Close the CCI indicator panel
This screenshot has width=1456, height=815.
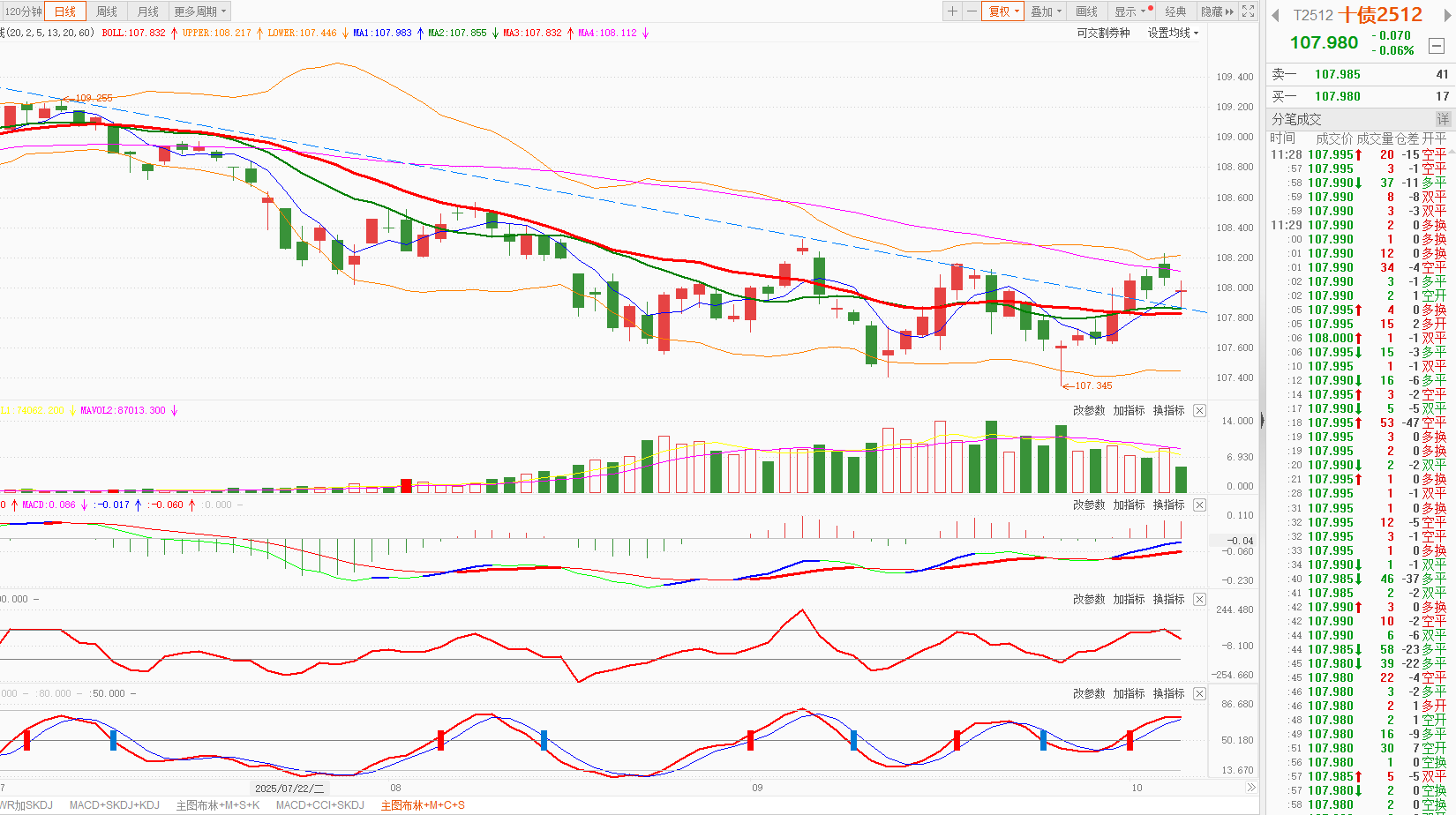click(x=1199, y=599)
